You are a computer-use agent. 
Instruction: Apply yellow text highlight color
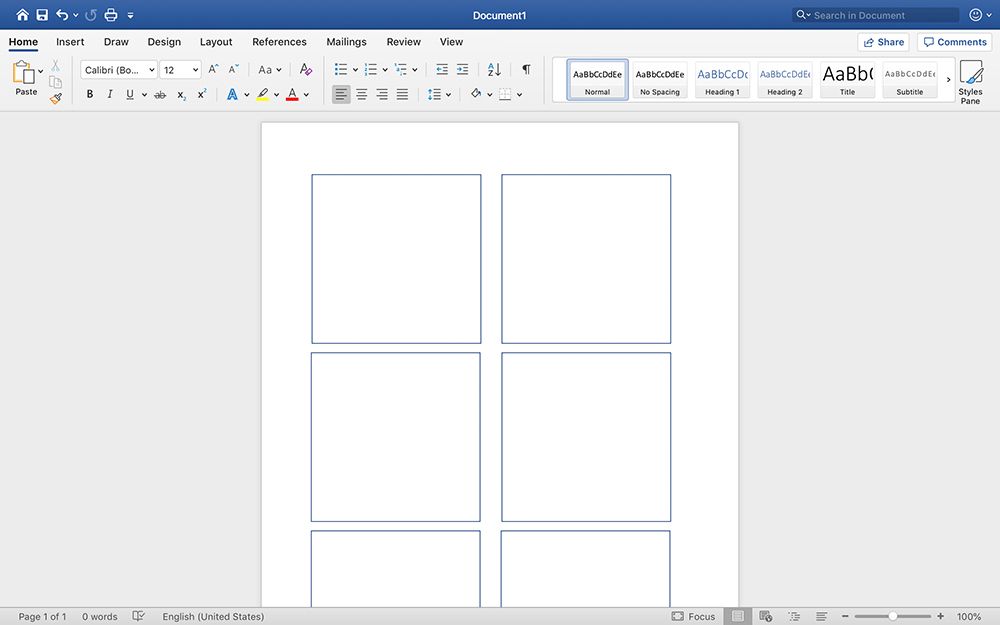coord(262,94)
